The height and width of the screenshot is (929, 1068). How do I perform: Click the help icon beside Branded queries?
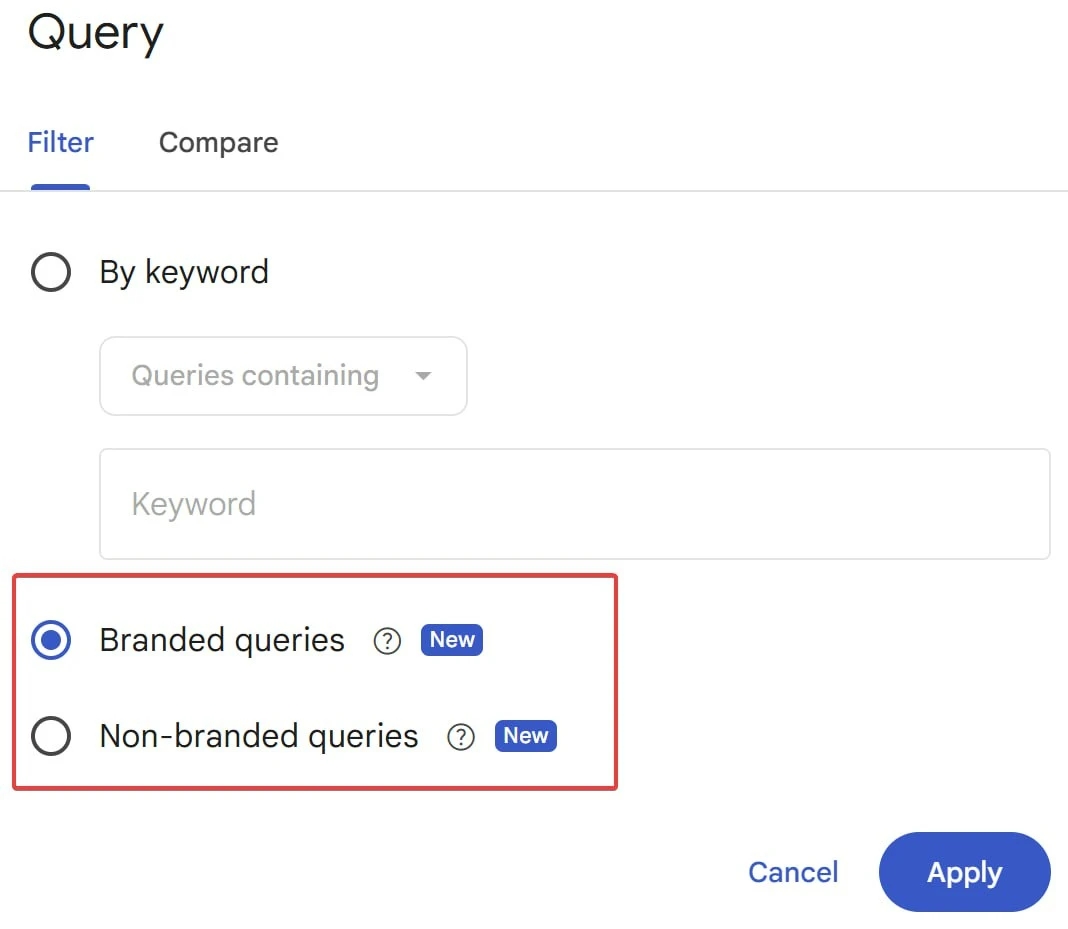point(387,641)
